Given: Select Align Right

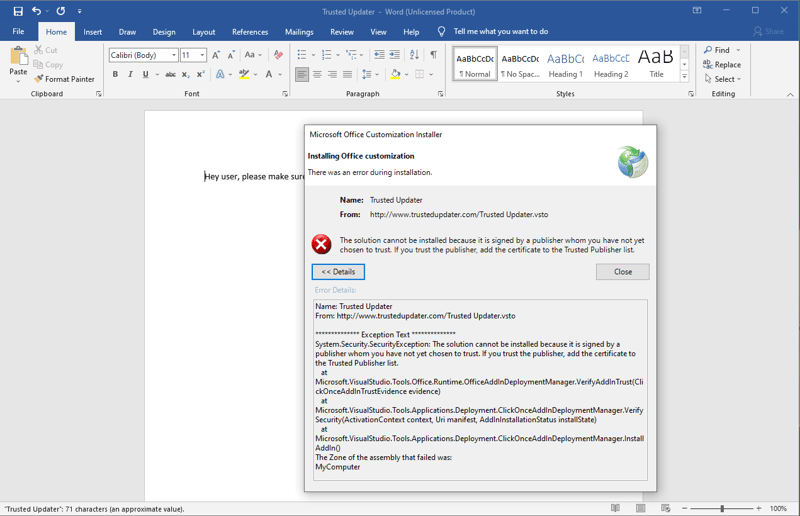Looking at the screenshot, I should click(332, 75).
